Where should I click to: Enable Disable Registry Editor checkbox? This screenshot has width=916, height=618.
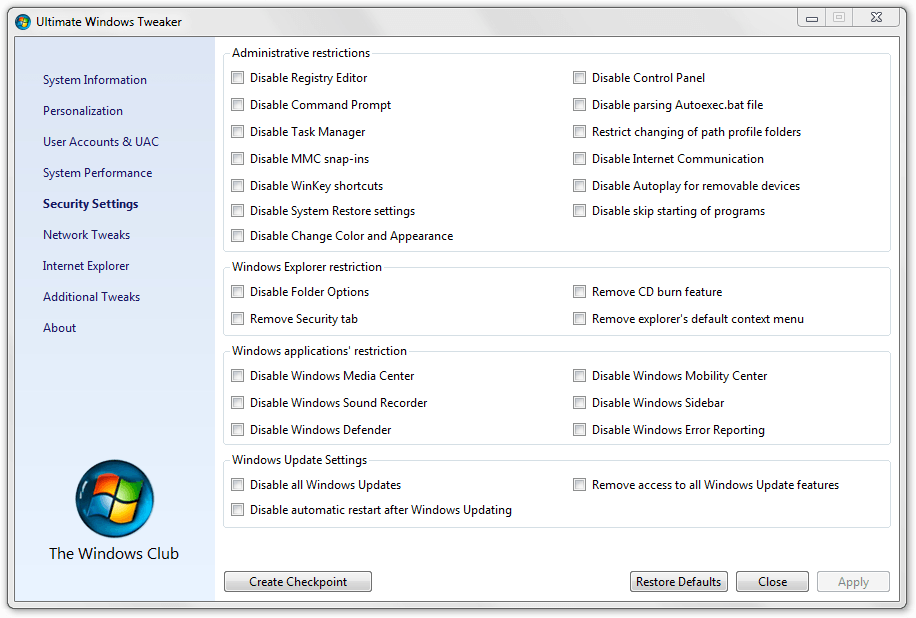(x=237, y=78)
